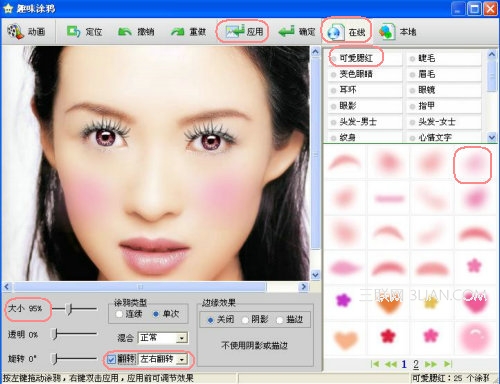The height and width of the screenshot is (384, 500).
Task: Click the face photo canvas
Action: point(156,163)
